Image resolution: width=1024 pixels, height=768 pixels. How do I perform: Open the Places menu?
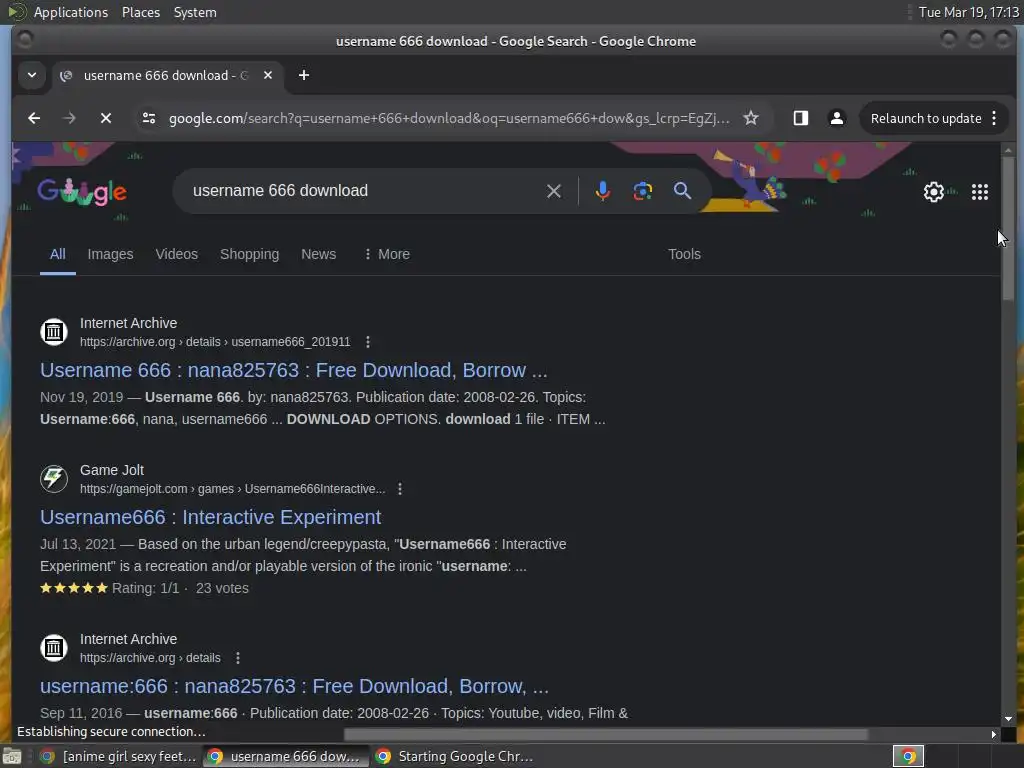pos(141,12)
